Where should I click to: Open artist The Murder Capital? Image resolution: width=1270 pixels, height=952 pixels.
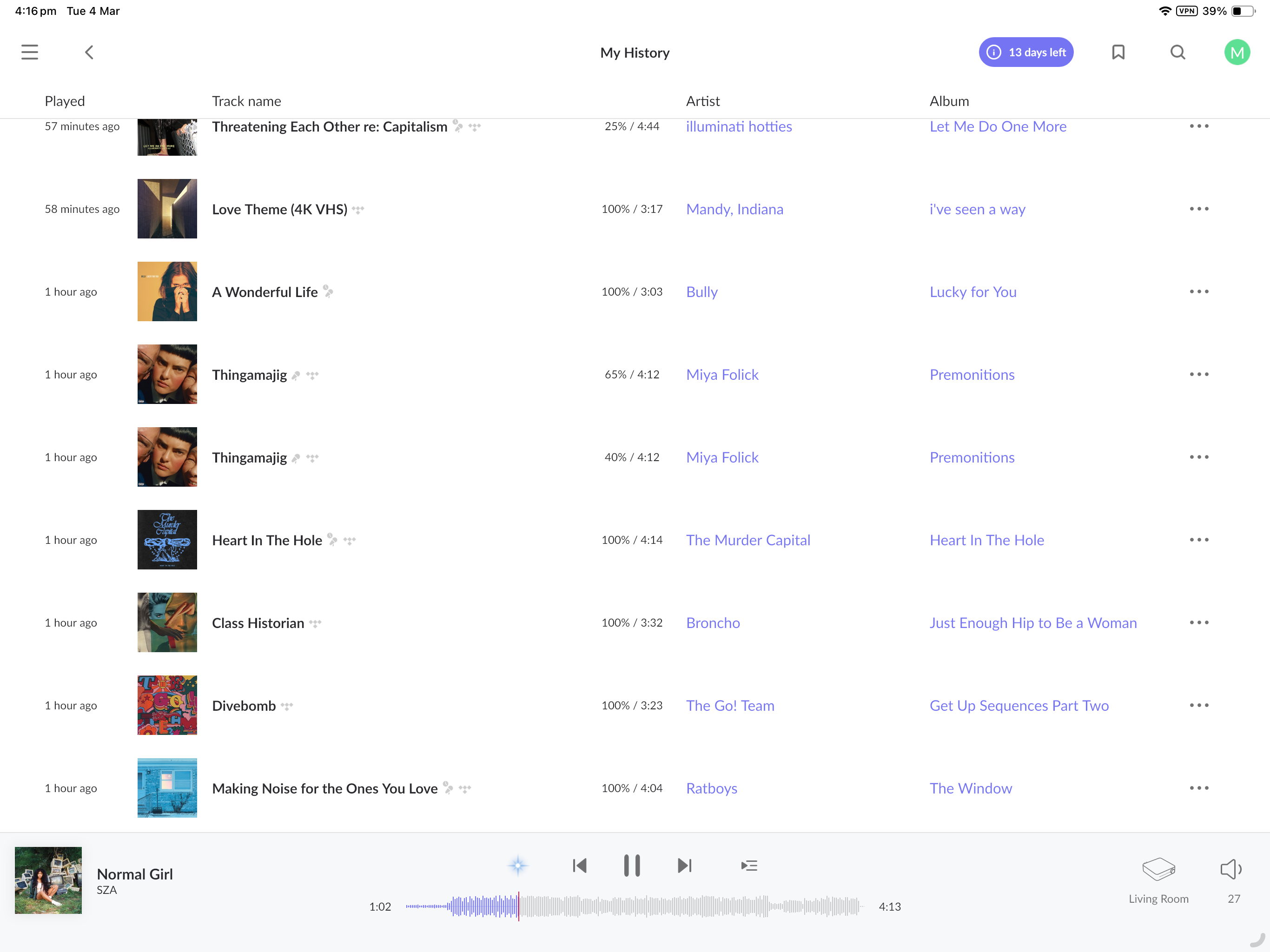point(748,540)
